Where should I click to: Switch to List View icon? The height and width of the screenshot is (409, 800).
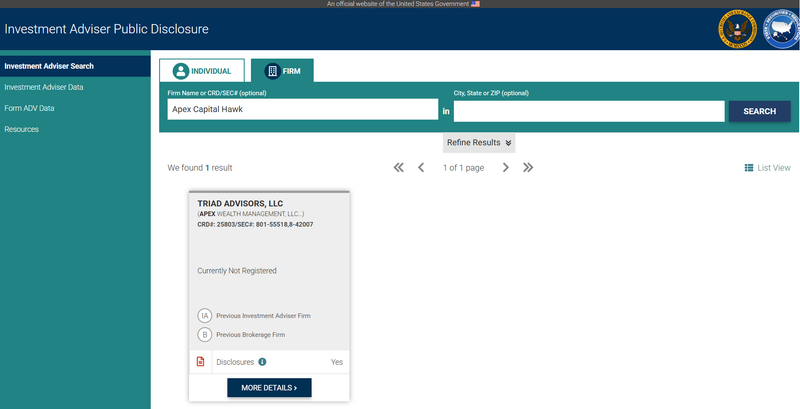coord(749,168)
